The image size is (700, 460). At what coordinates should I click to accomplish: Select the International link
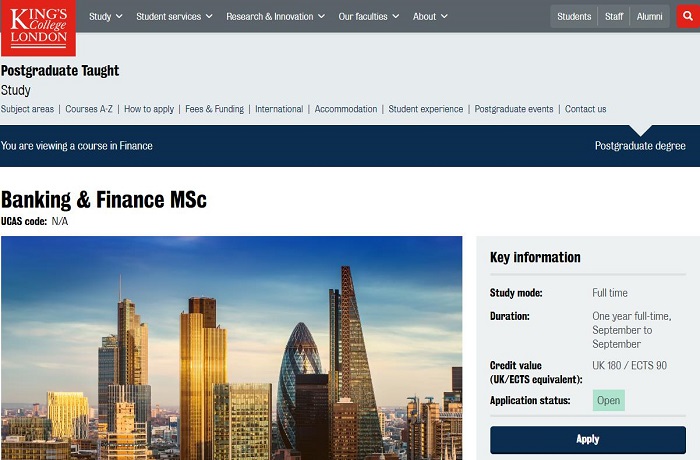coord(279,109)
